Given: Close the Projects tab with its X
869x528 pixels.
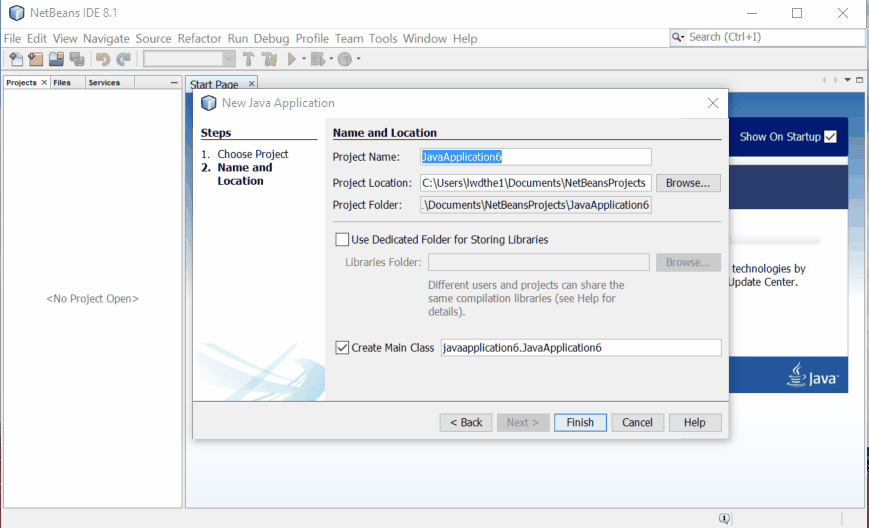Looking at the screenshot, I should (44, 83).
